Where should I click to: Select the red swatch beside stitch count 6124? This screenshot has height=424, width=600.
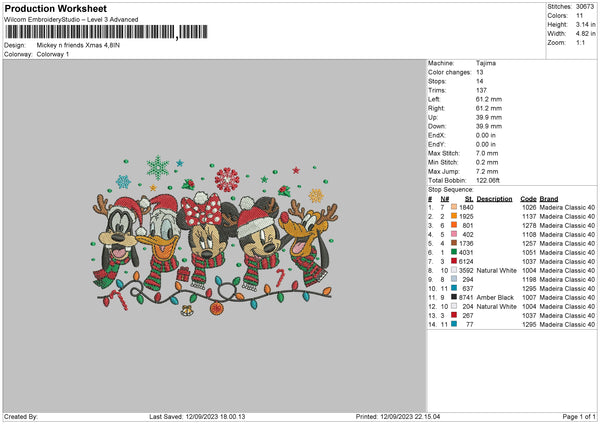coord(454,261)
